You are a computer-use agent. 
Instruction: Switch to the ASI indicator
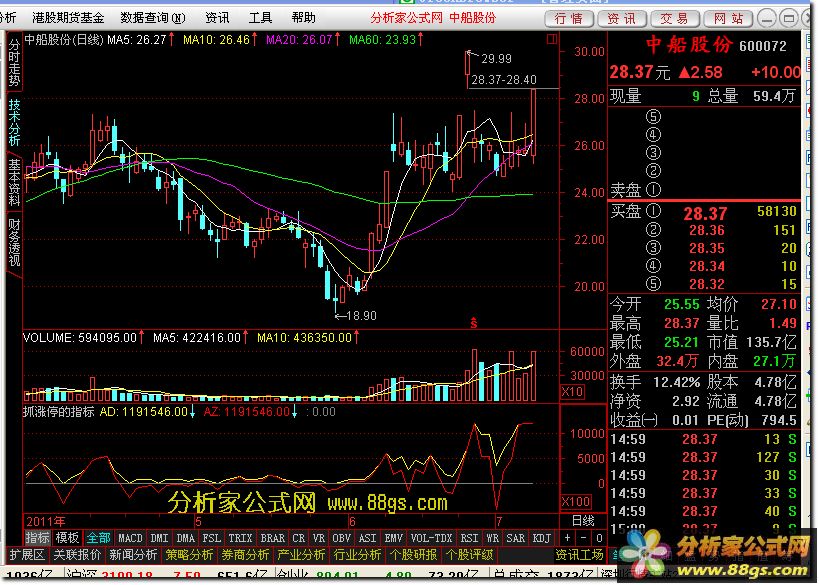pos(368,537)
